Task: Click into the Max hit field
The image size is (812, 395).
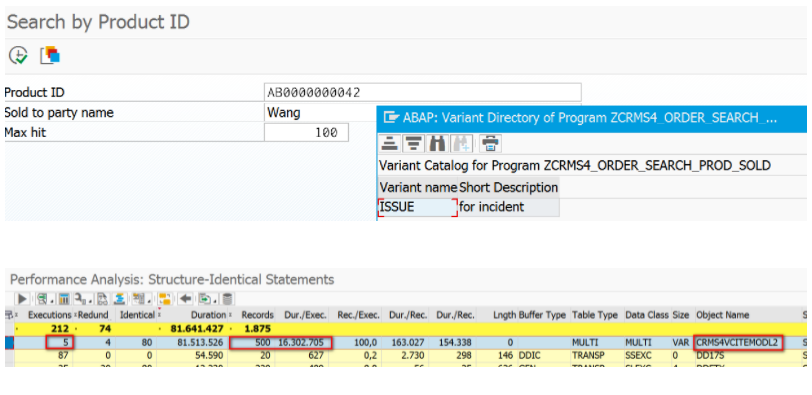Action: pos(306,133)
